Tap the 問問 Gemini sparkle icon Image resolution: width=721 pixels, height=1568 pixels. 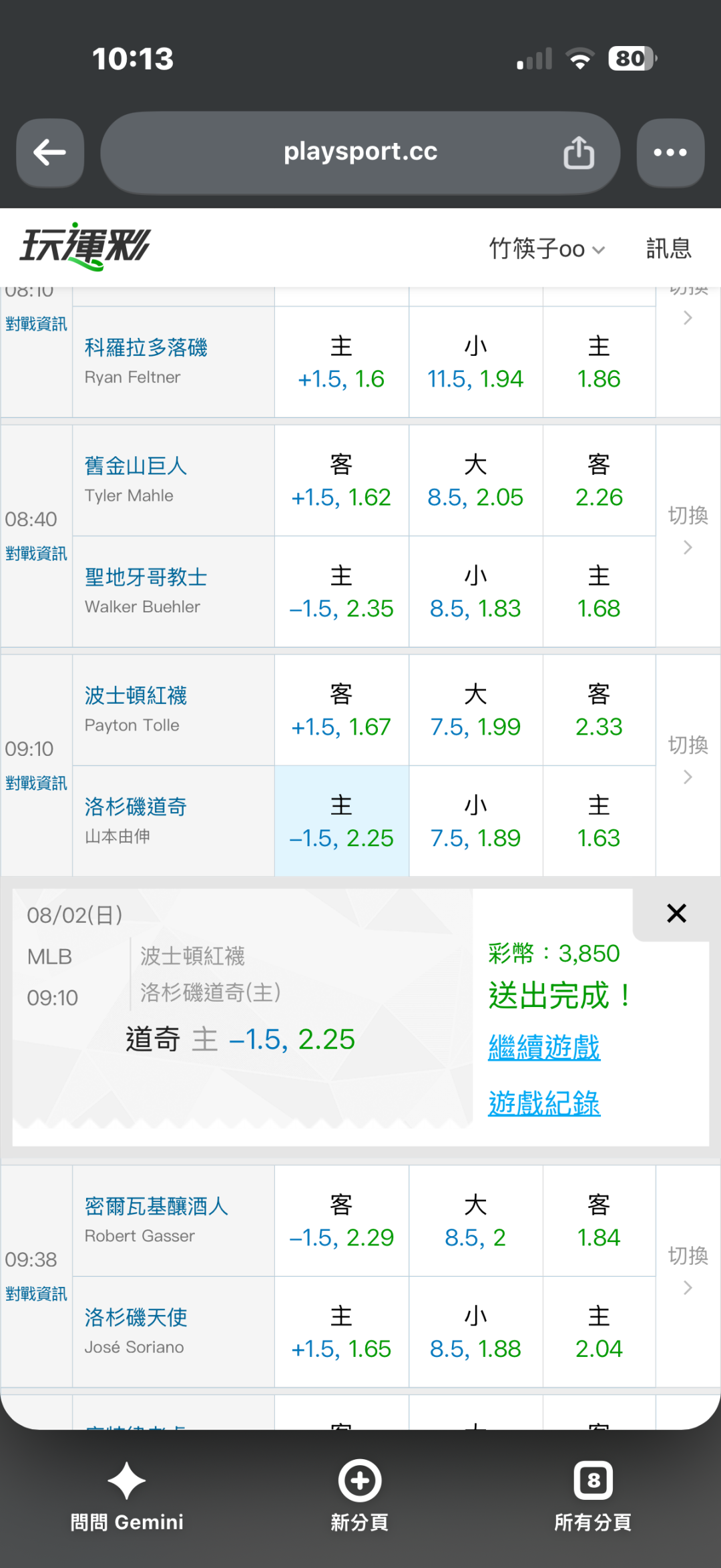click(x=127, y=1480)
